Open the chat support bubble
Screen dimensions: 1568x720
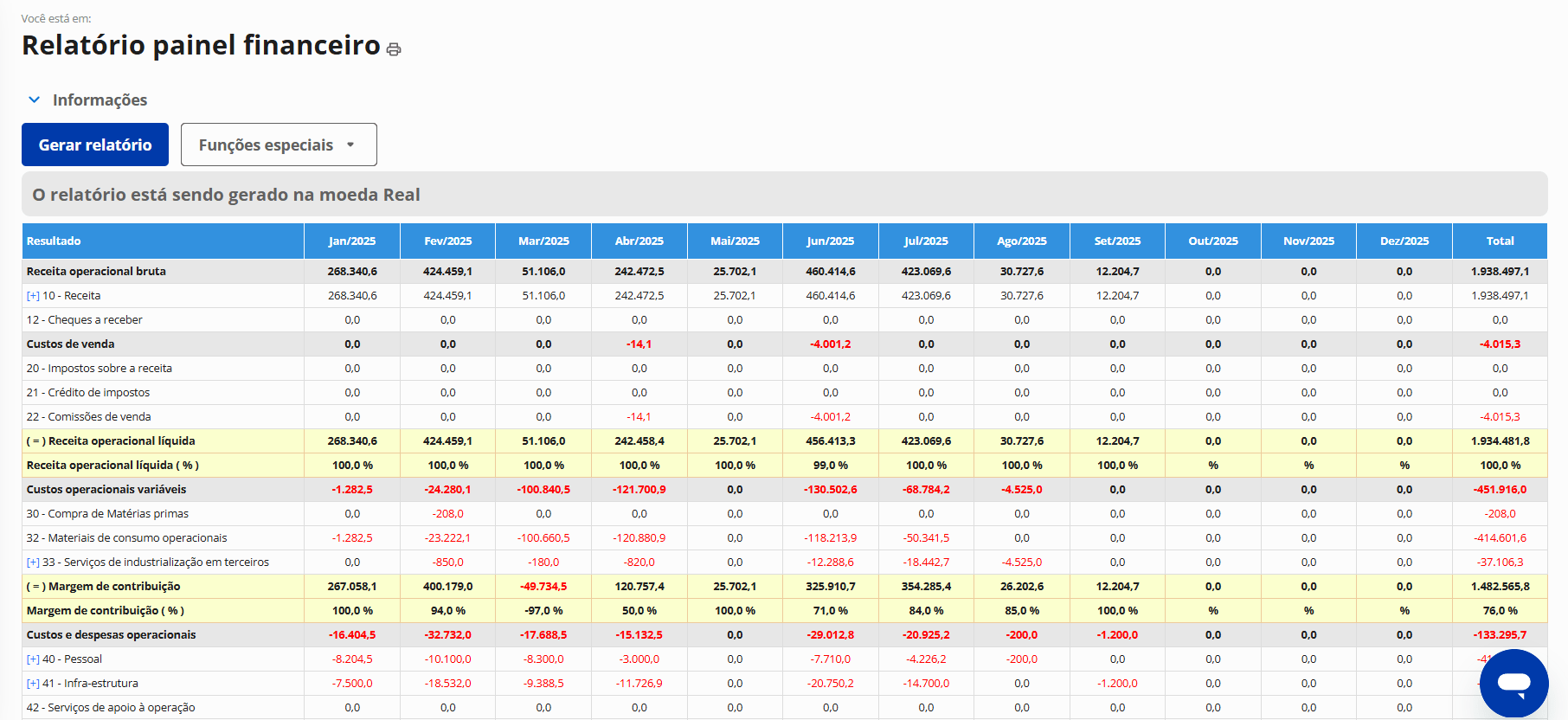point(1513,683)
